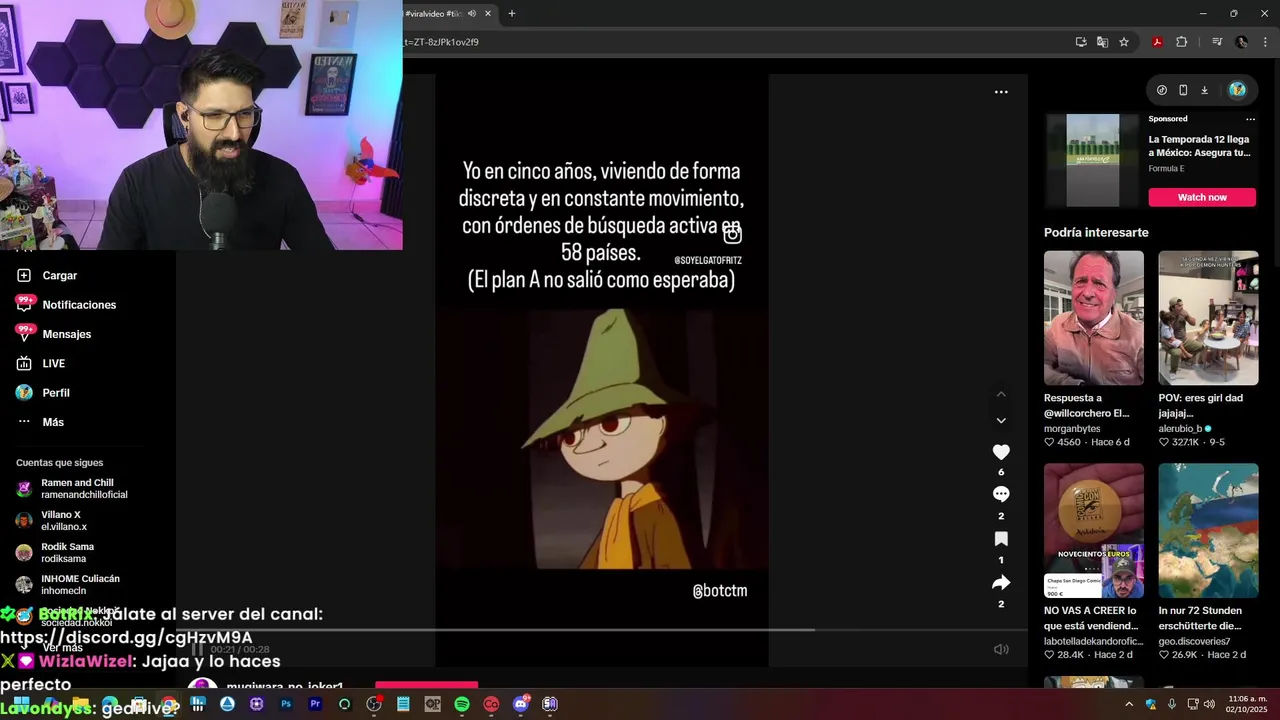Click the download desktop app arrow icon
Screen dimensions: 1280x720
1205,90
